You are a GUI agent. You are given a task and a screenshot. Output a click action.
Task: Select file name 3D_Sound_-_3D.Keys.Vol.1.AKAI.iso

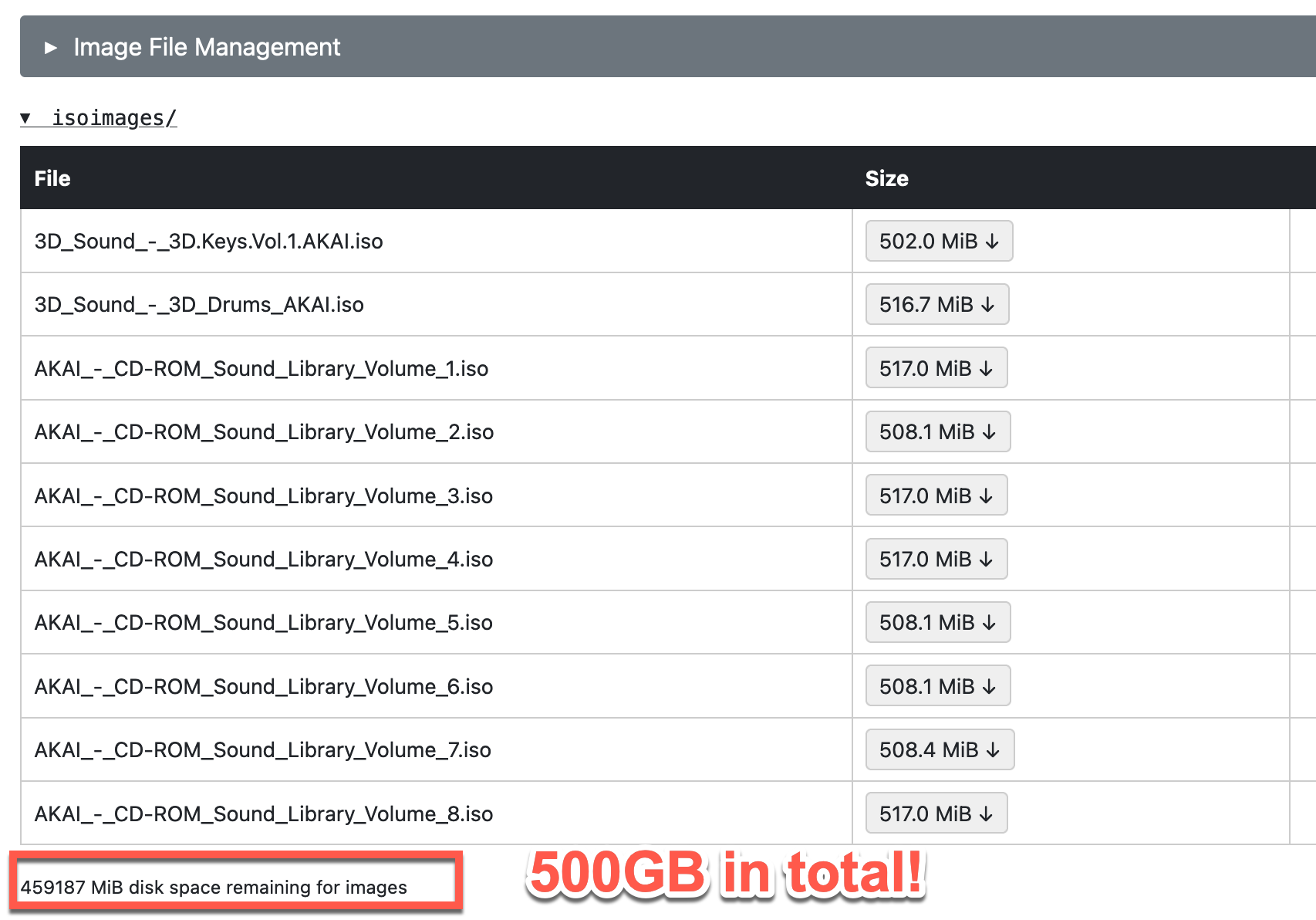pyautogui.click(x=209, y=242)
